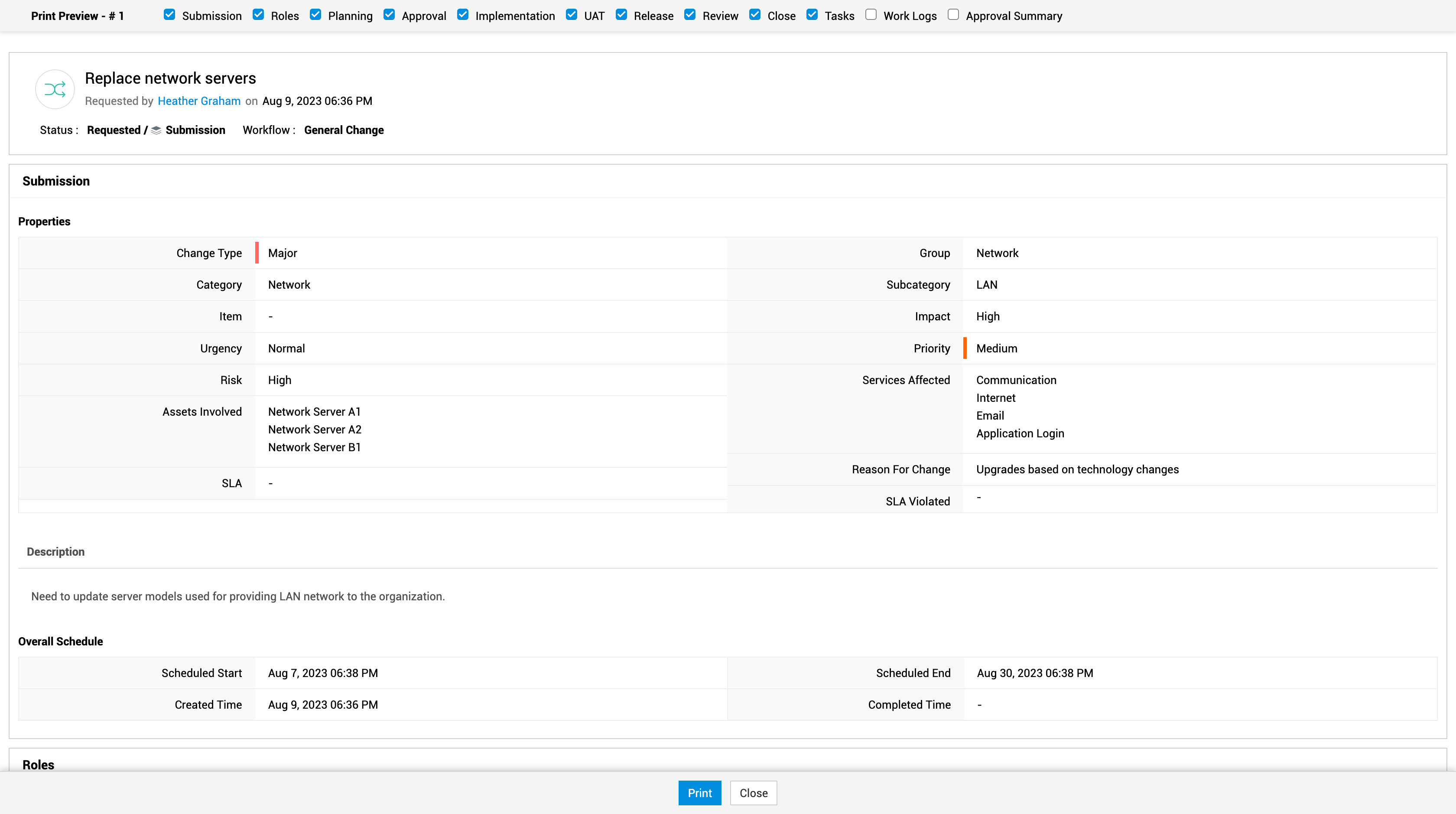This screenshot has height=814, width=1456.
Task: Click the Replace network servers title
Action: tap(170, 78)
